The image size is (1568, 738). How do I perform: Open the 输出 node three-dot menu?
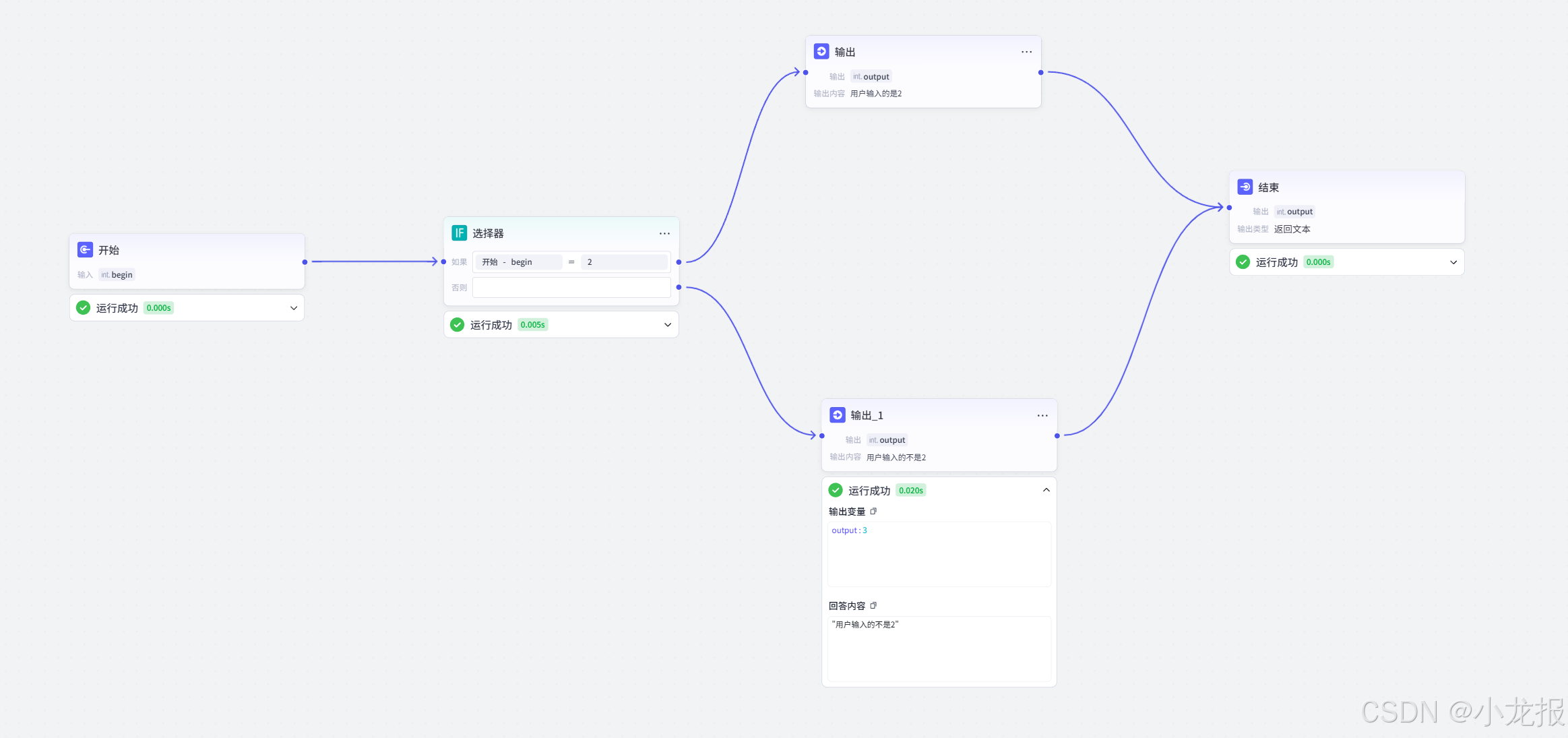click(x=1026, y=52)
